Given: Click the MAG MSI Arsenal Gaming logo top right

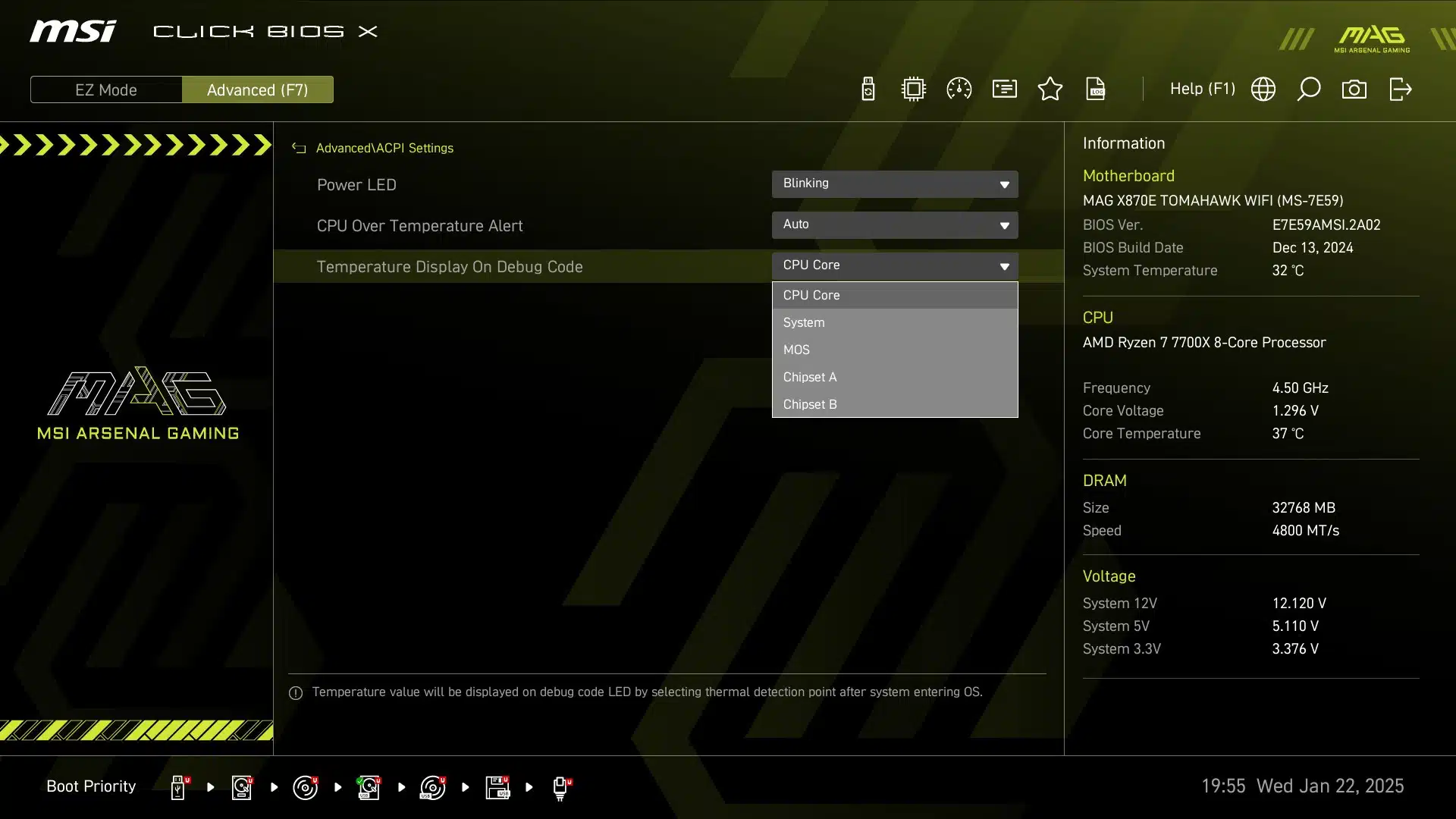Looking at the screenshot, I should (1372, 39).
